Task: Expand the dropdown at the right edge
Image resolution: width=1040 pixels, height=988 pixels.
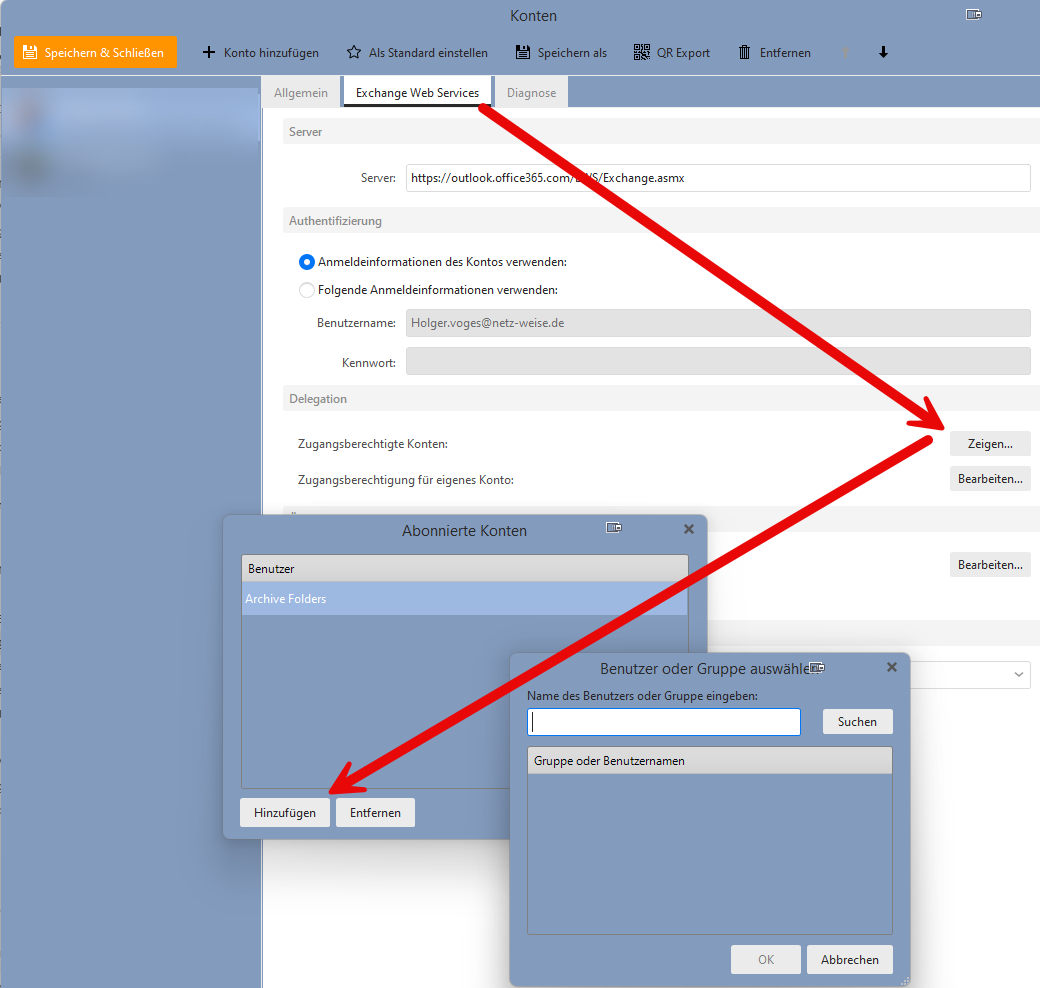Action: click(1018, 675)
